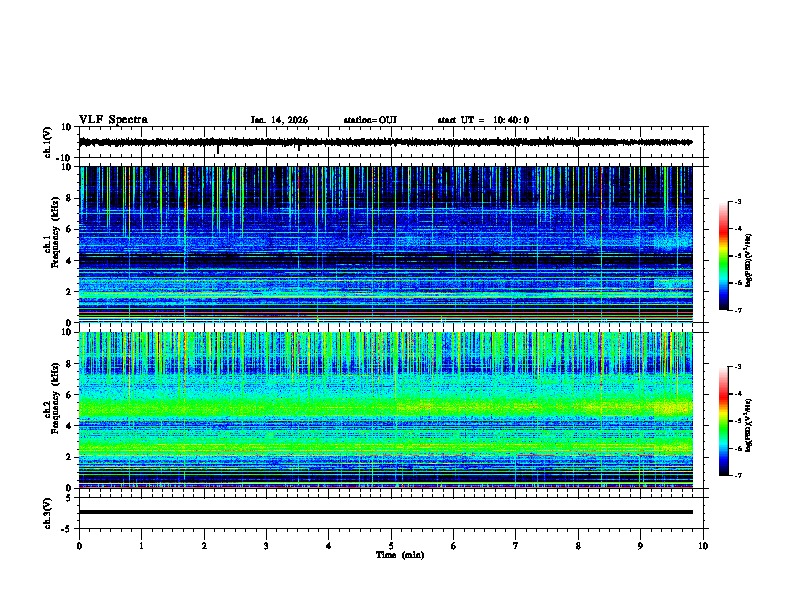This screenshot has height=612, width=792.
Task: Click the "-3" label on ch.1 colorbar
Action: tap(737, 201)
